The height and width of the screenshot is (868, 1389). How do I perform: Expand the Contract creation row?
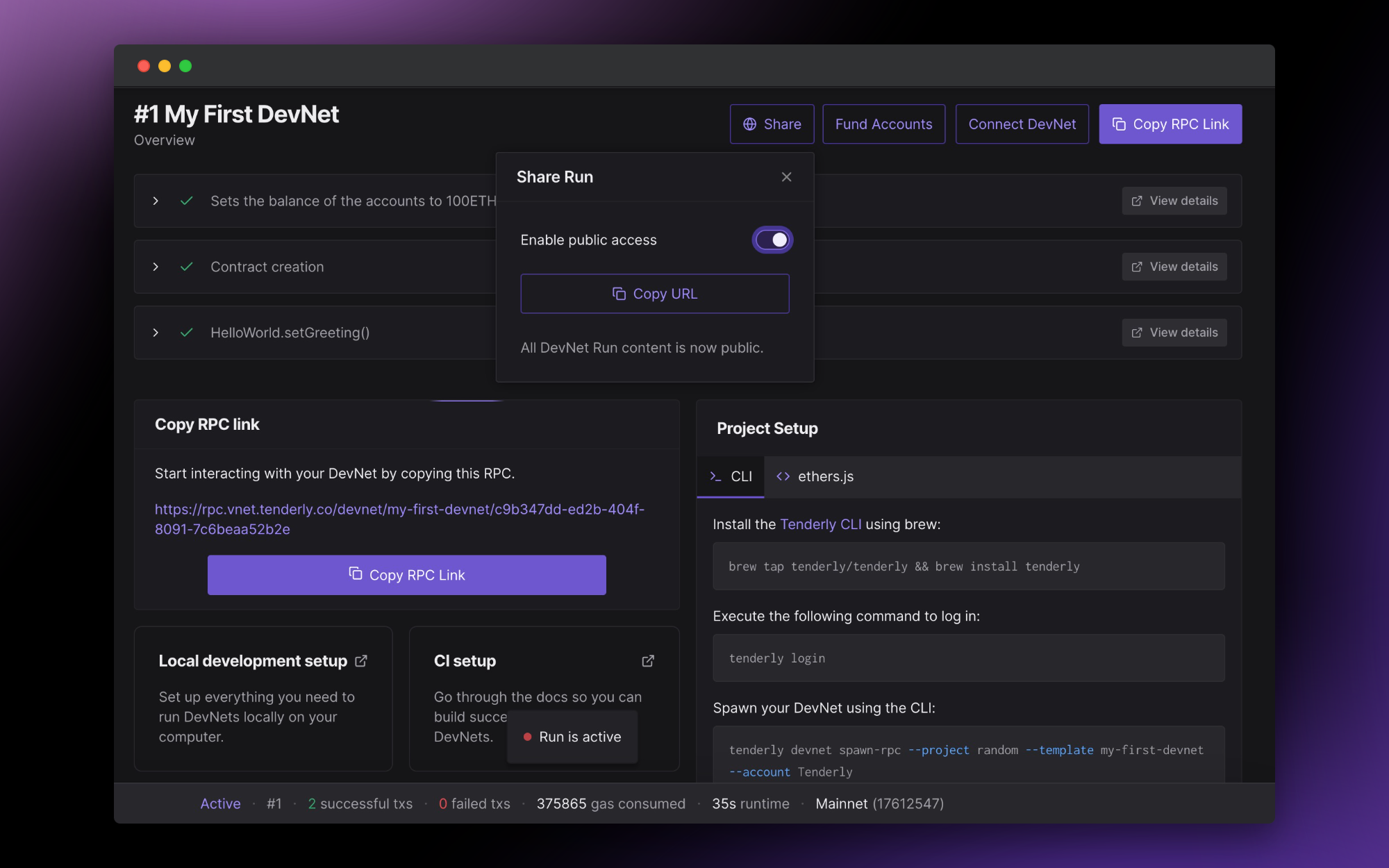tap(156, 267)
